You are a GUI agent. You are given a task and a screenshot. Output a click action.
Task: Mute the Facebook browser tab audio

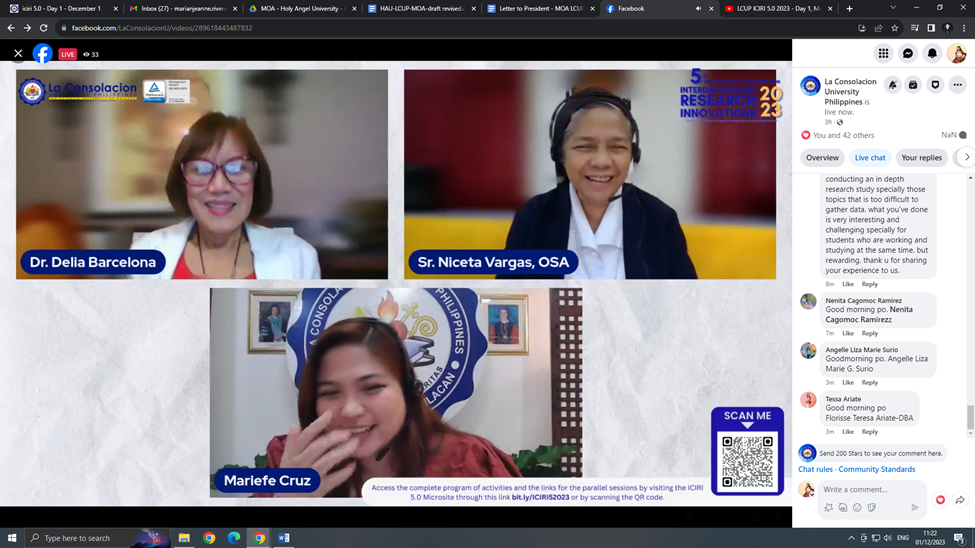[x=698, y=9]
